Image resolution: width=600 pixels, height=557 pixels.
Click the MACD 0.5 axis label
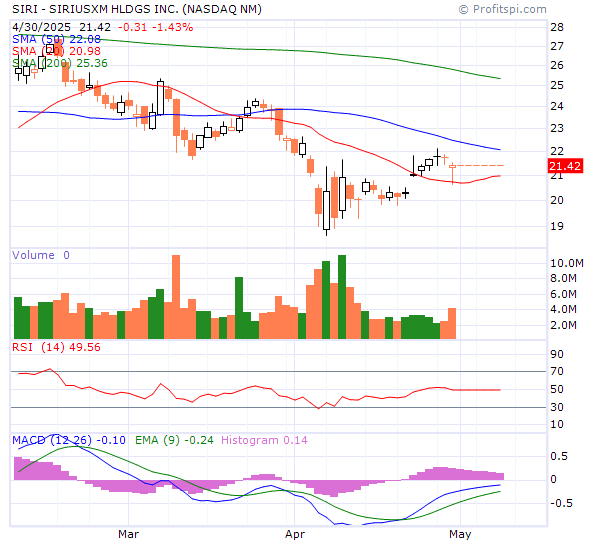pos(559,456)
